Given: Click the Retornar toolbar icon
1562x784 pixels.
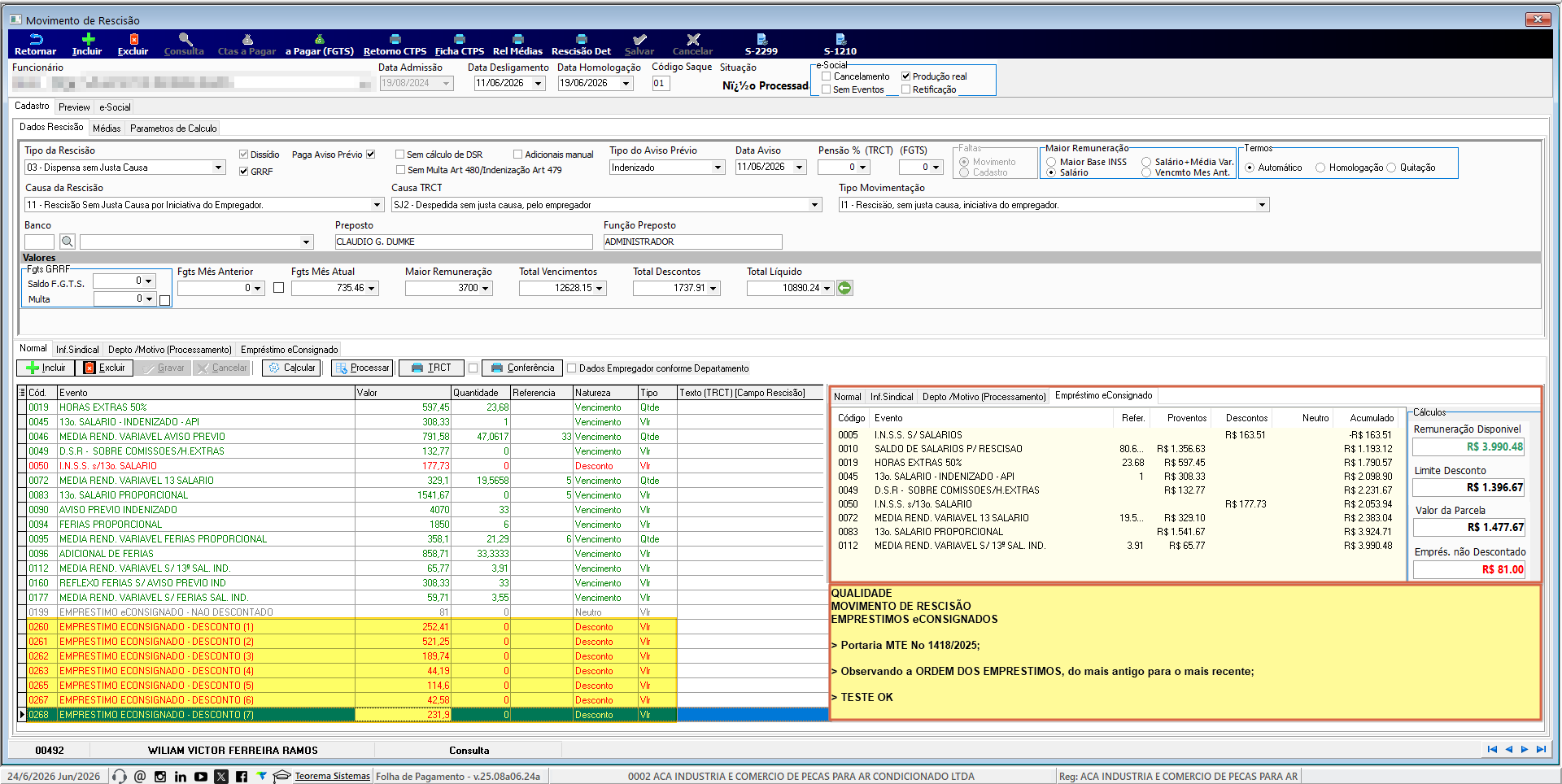Looking at the screenshot, I should point(35,44).
